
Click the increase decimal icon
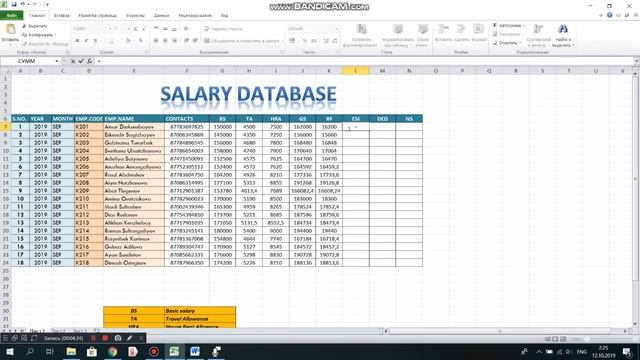[x=326, y=41]
